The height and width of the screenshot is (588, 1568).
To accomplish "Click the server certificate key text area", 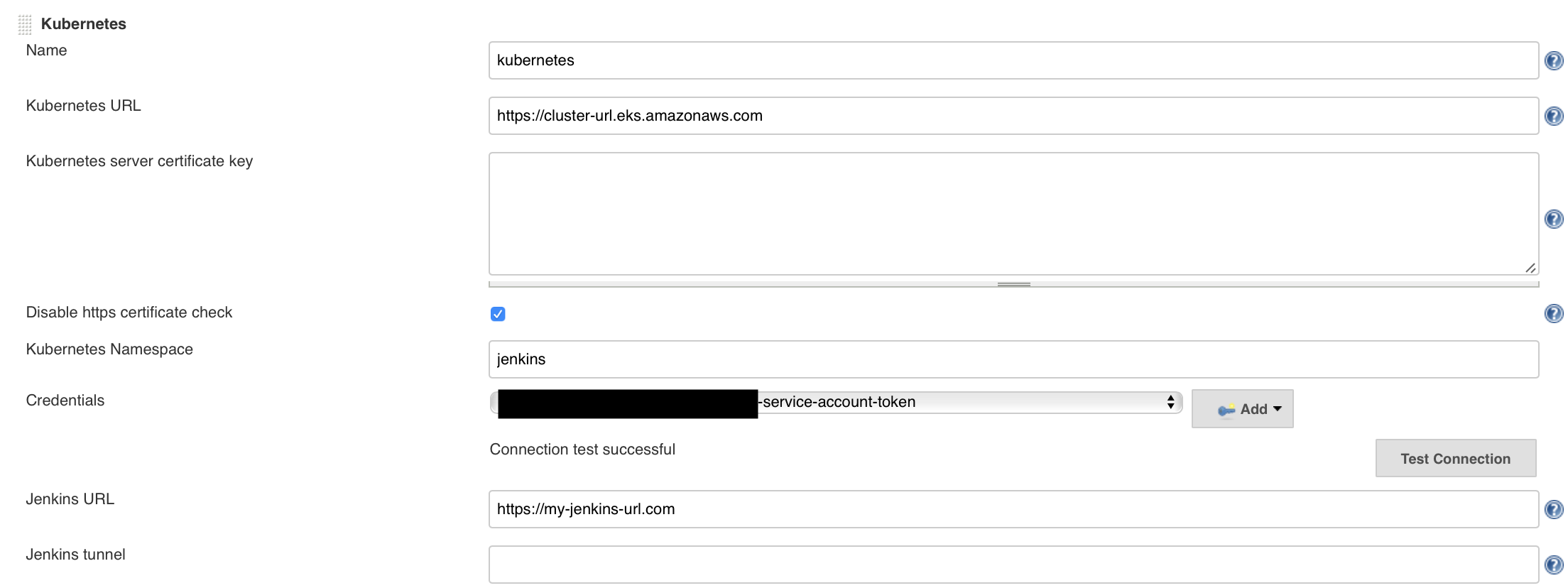I will pos(1013,214).
